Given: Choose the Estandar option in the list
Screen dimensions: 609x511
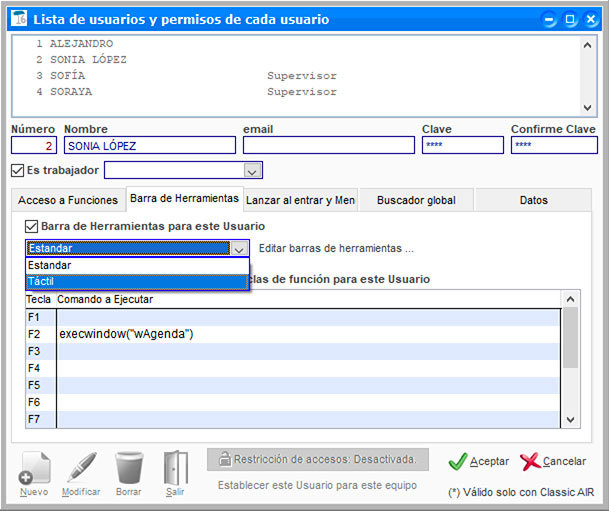Looking at the screenshot, I should tap(137, 266).
